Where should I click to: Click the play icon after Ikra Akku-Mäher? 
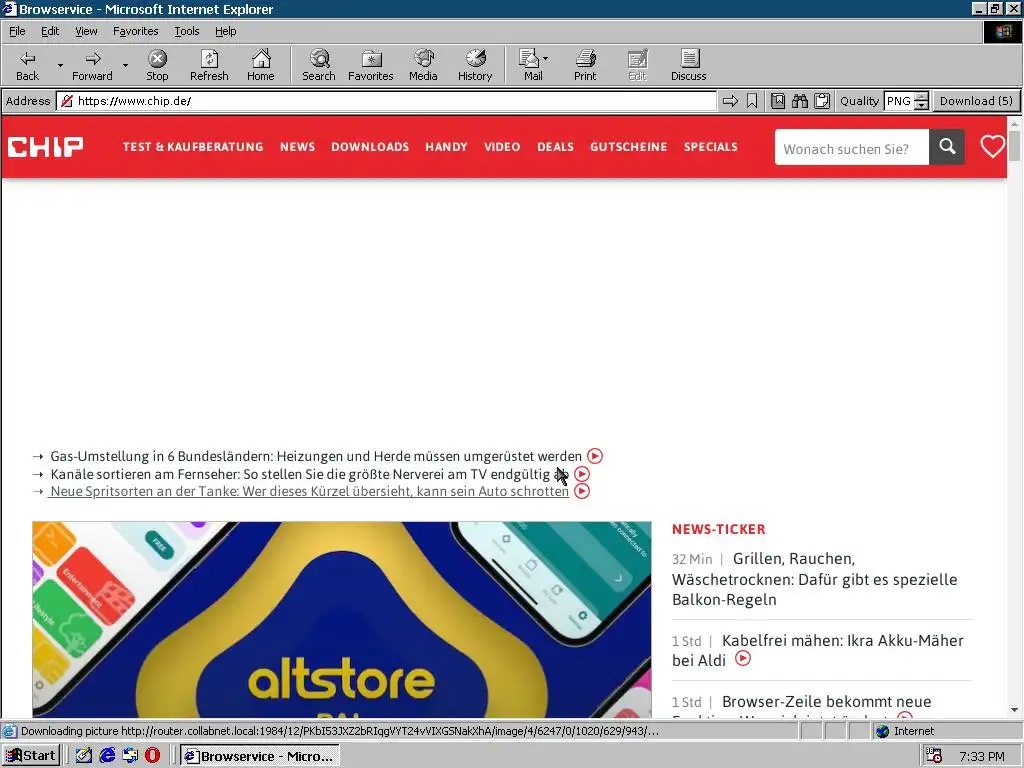pos(743,658)
